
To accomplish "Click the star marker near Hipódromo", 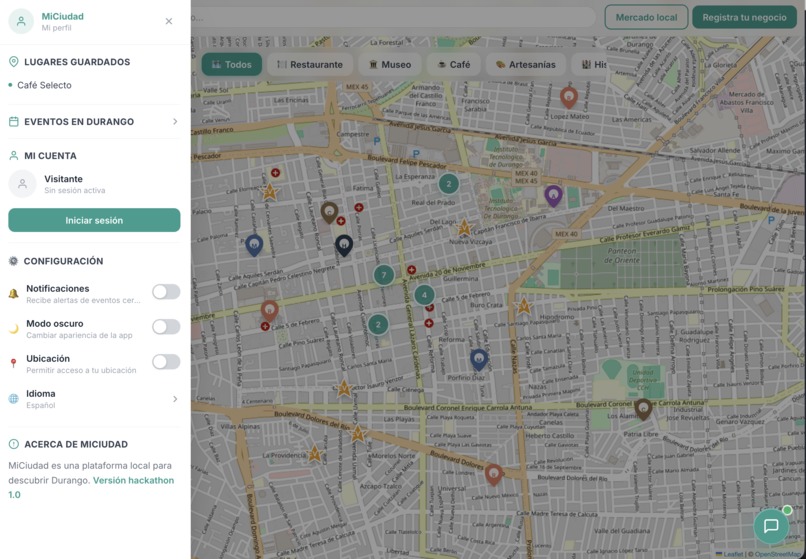I will tap(523, 306).
